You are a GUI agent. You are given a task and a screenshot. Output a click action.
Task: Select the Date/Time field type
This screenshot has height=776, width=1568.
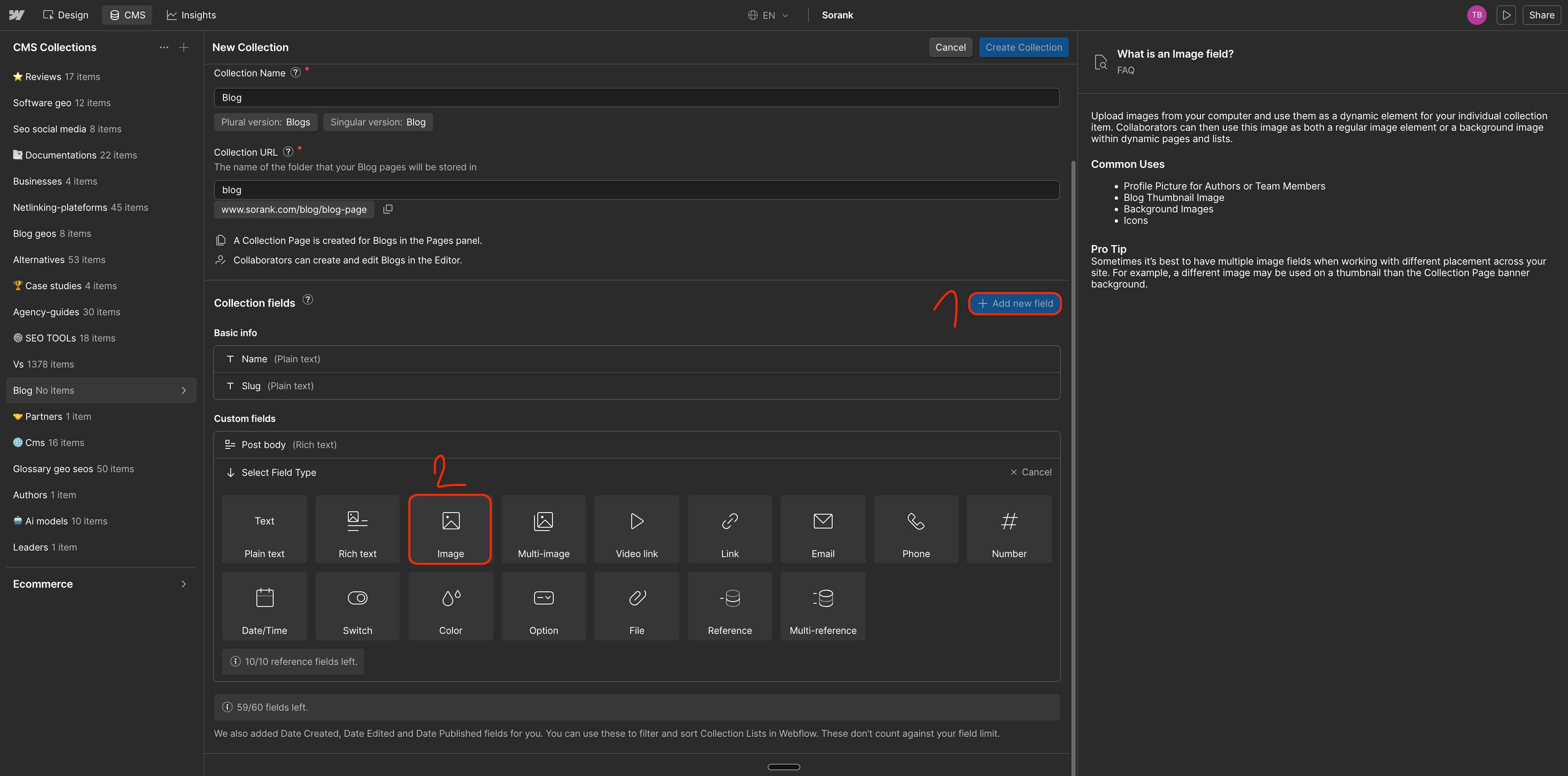(x=264, y=606)
